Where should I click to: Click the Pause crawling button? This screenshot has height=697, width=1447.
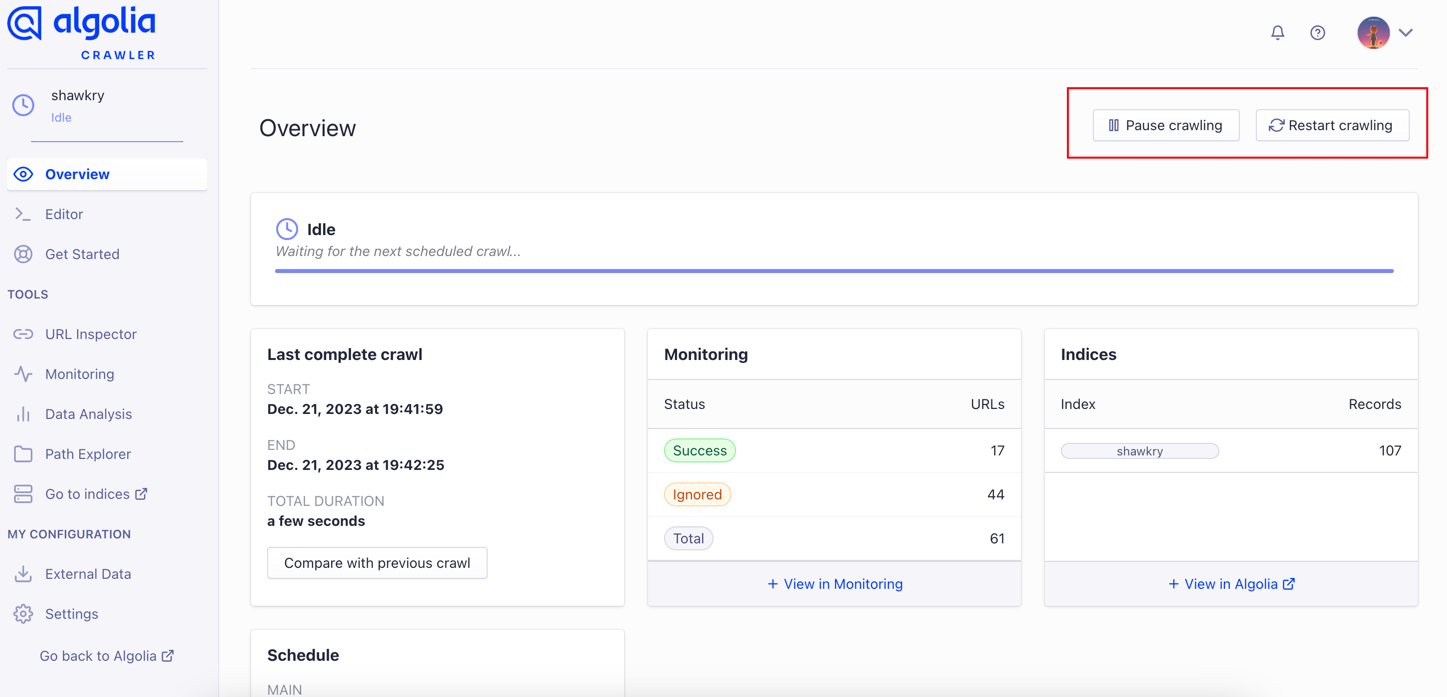click(x=1166, y=125)
